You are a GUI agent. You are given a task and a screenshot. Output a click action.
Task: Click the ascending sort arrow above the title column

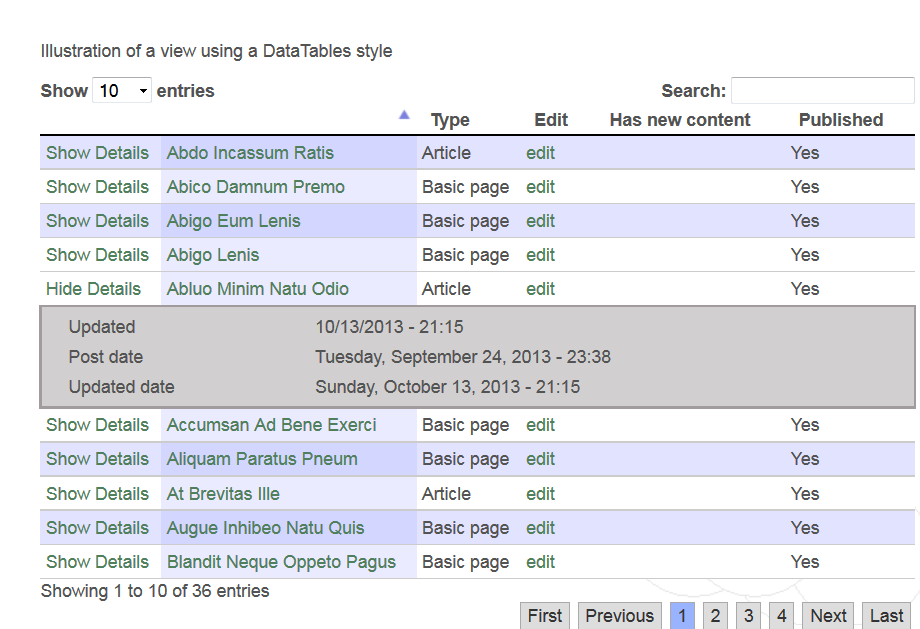(x=404, y=115)
